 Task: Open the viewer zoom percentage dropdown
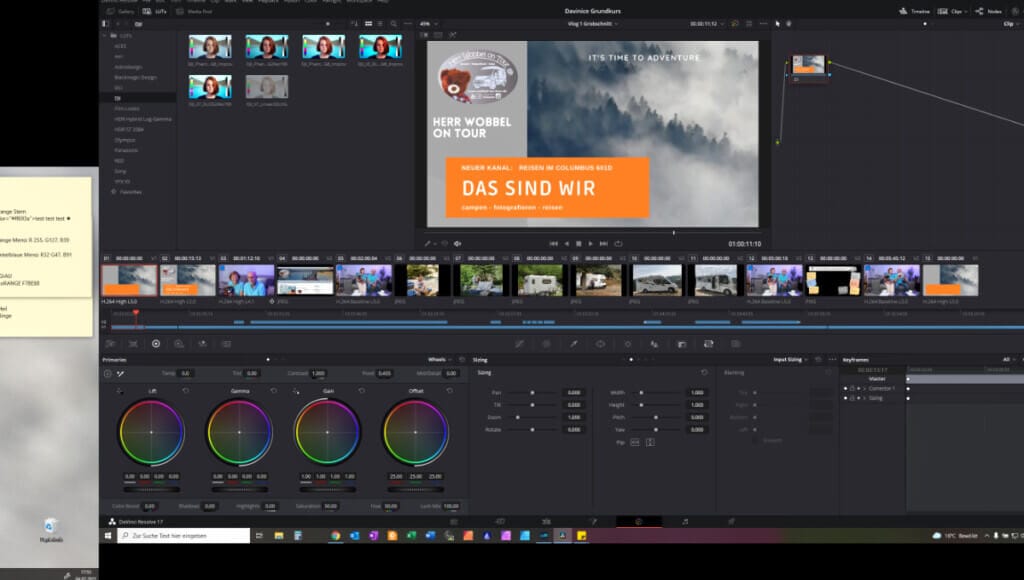coord(429,24)
